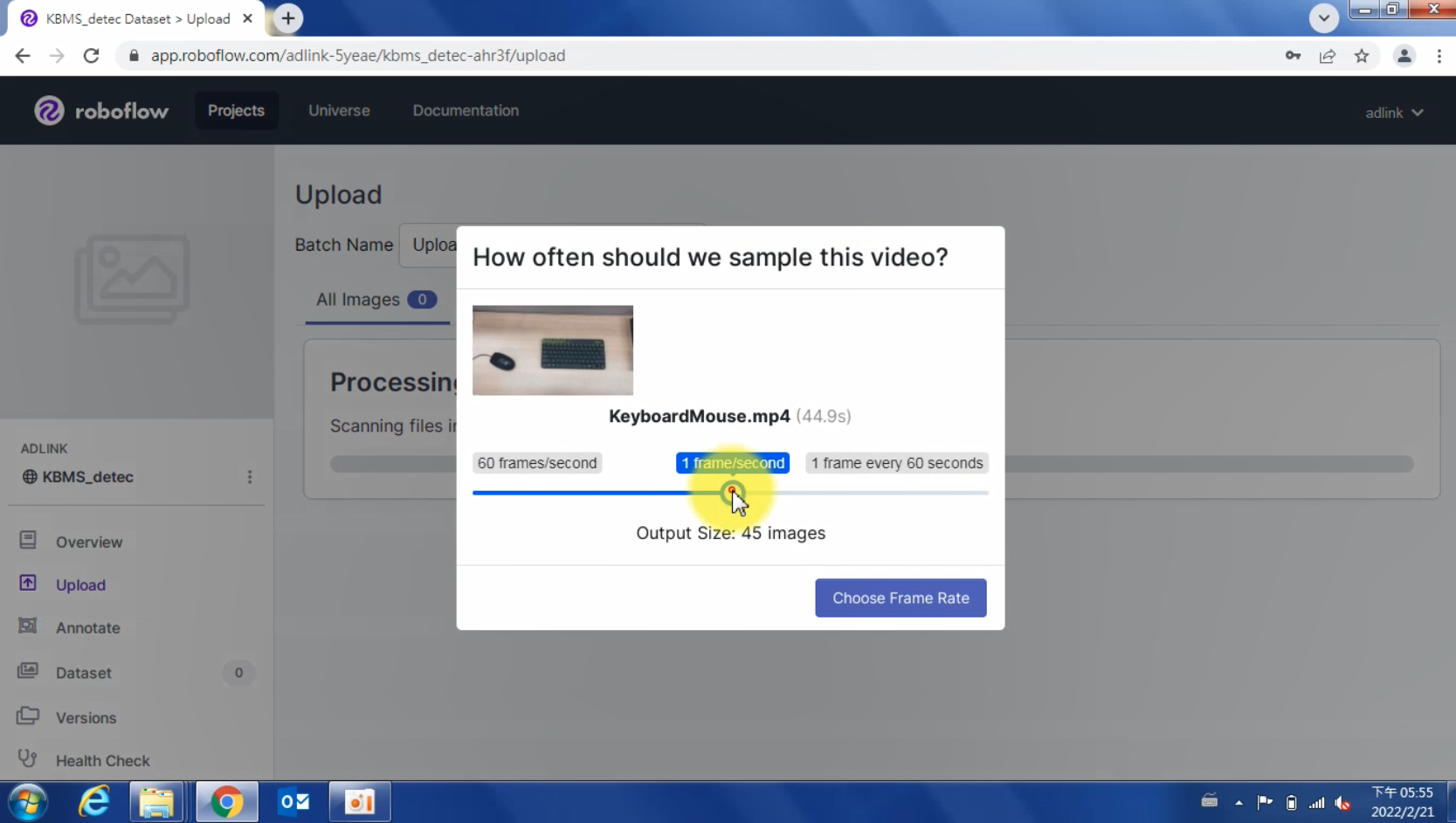Screen dimensions: 1456x823
Task: Select the 60 frames/second label
Action: click(x=537, y=463)
